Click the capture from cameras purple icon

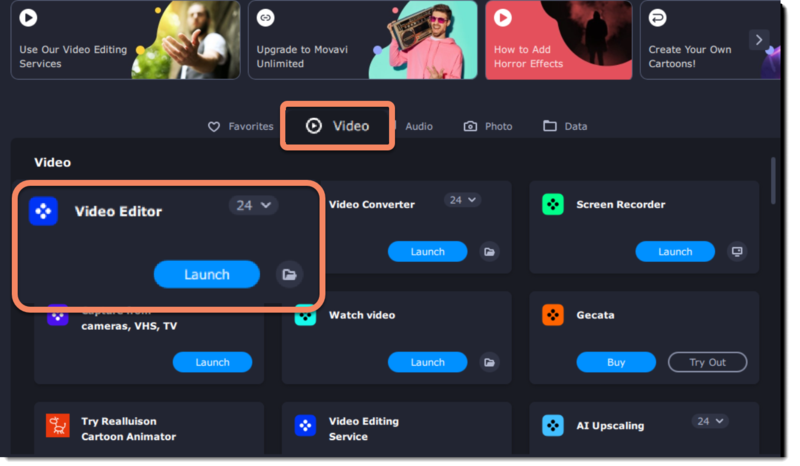[x=58, y=316]
